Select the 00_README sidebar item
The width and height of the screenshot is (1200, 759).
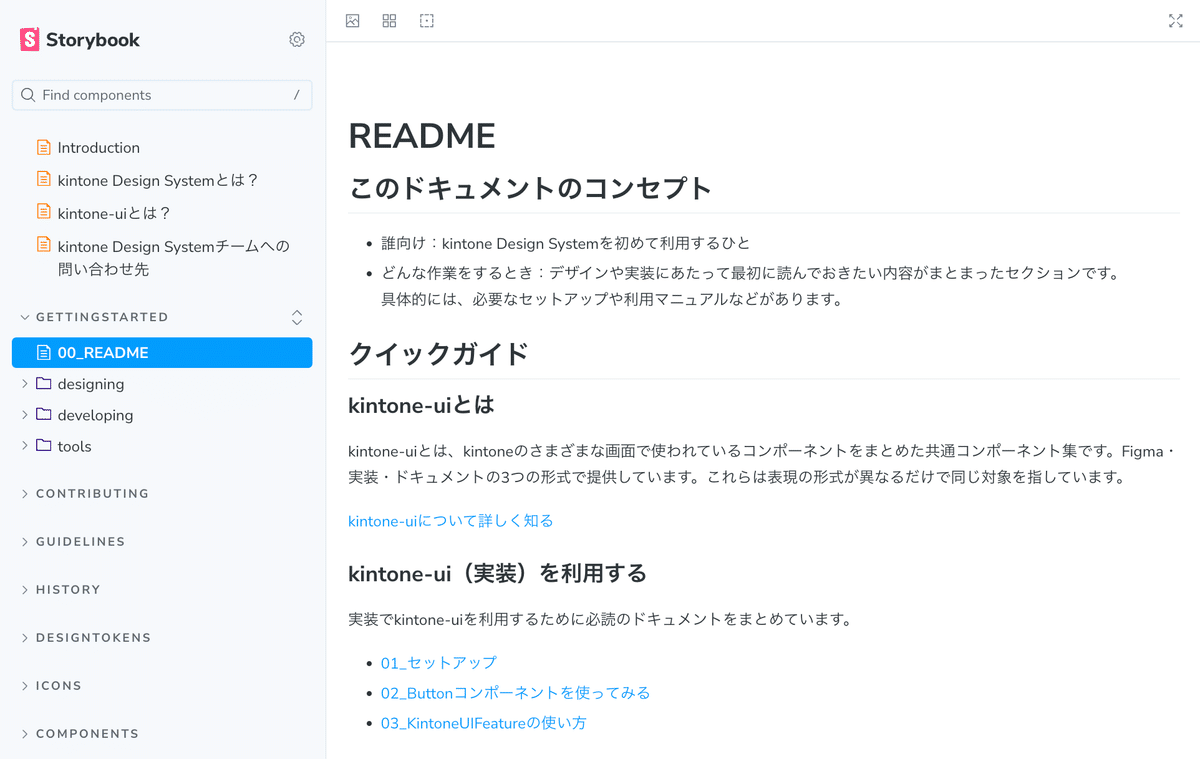[x=162, y=352]
